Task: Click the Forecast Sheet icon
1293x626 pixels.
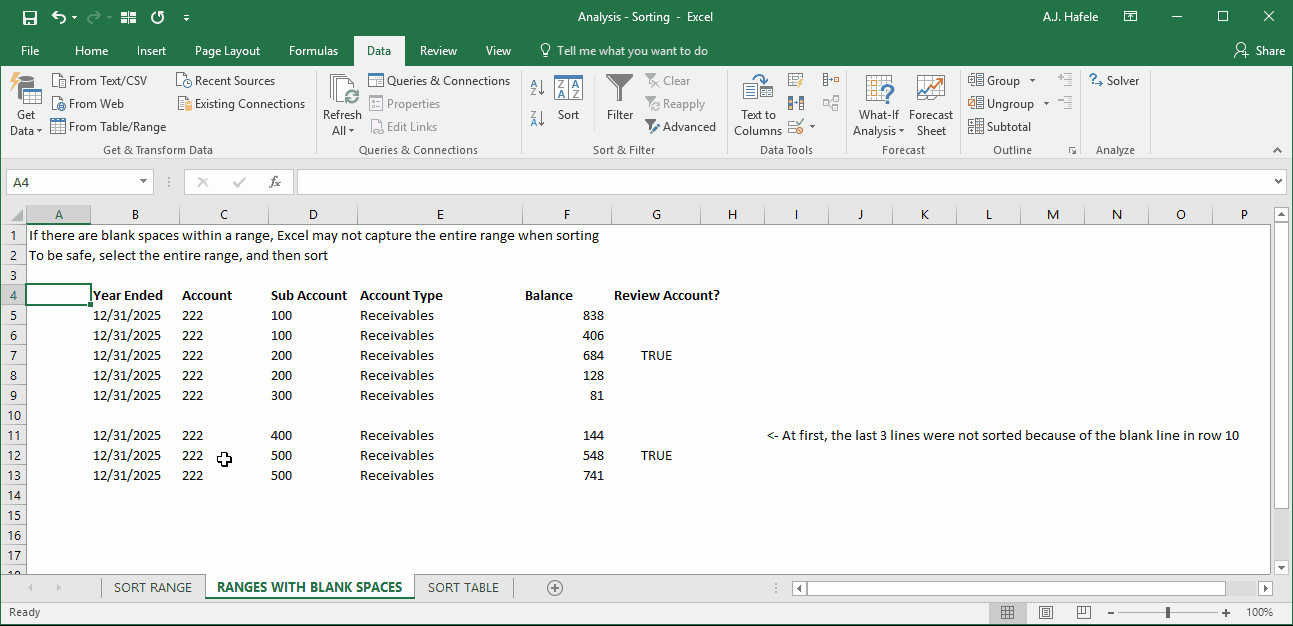Action: coord(931,106)
